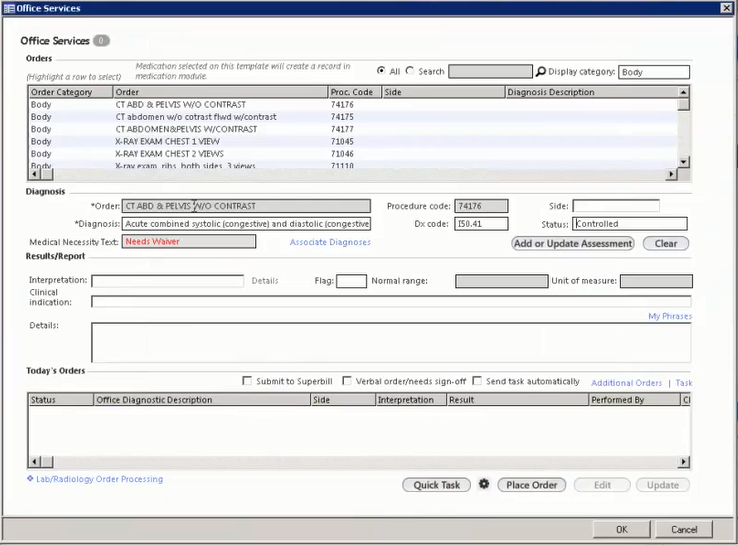
Task: Click the Clinical indication field
Action: [x=391, y=301]
